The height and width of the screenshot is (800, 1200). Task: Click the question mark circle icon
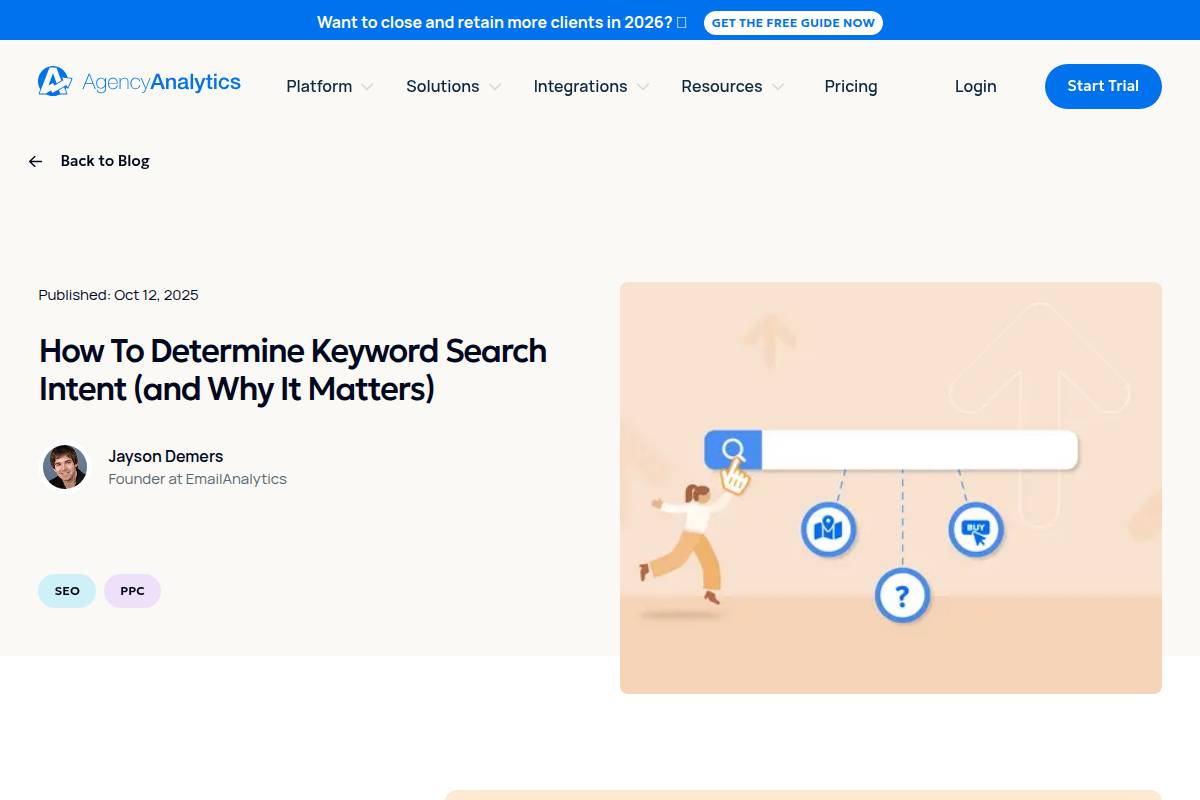point(902,596)
